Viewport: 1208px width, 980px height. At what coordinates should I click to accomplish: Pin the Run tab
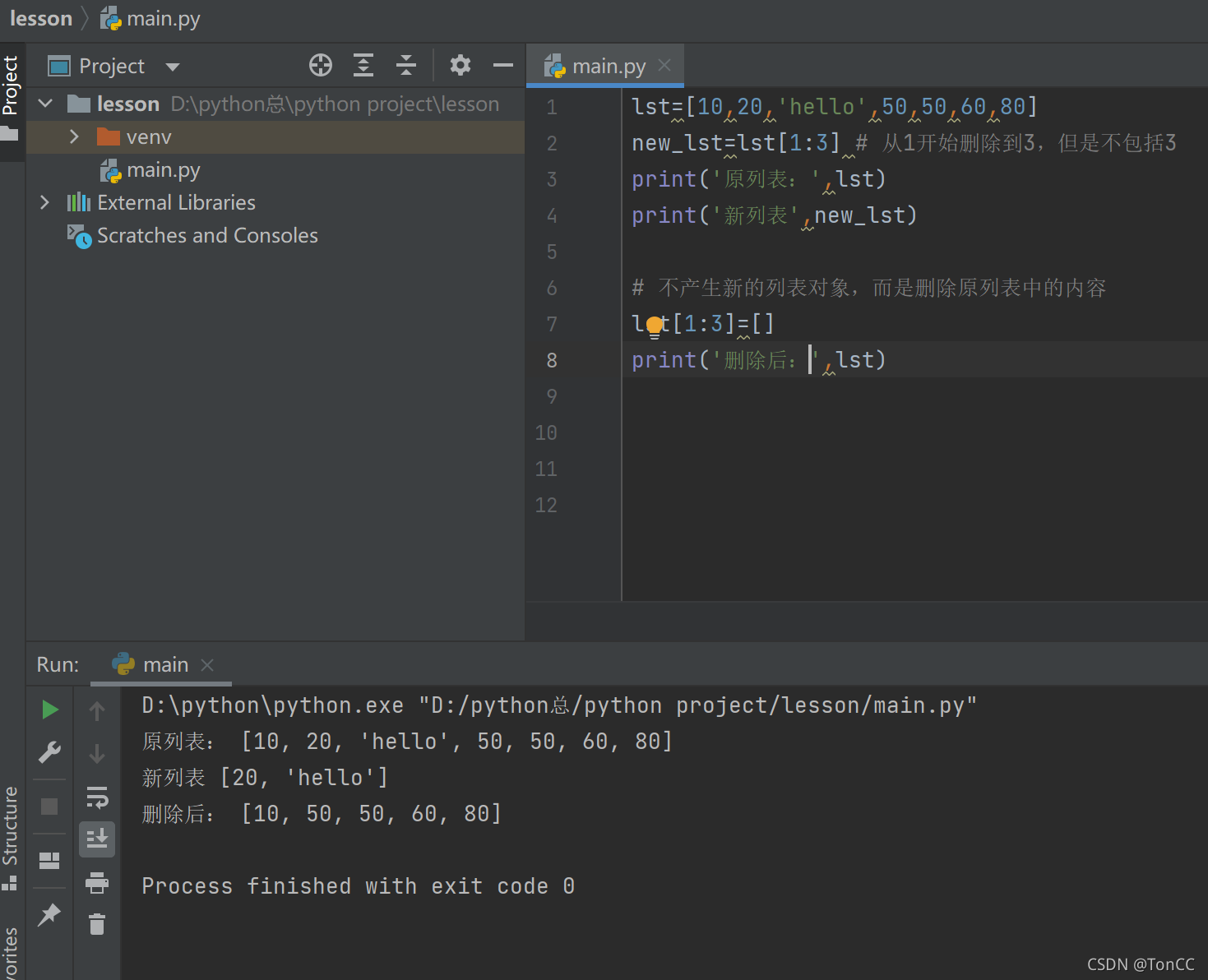coord(49,914)
